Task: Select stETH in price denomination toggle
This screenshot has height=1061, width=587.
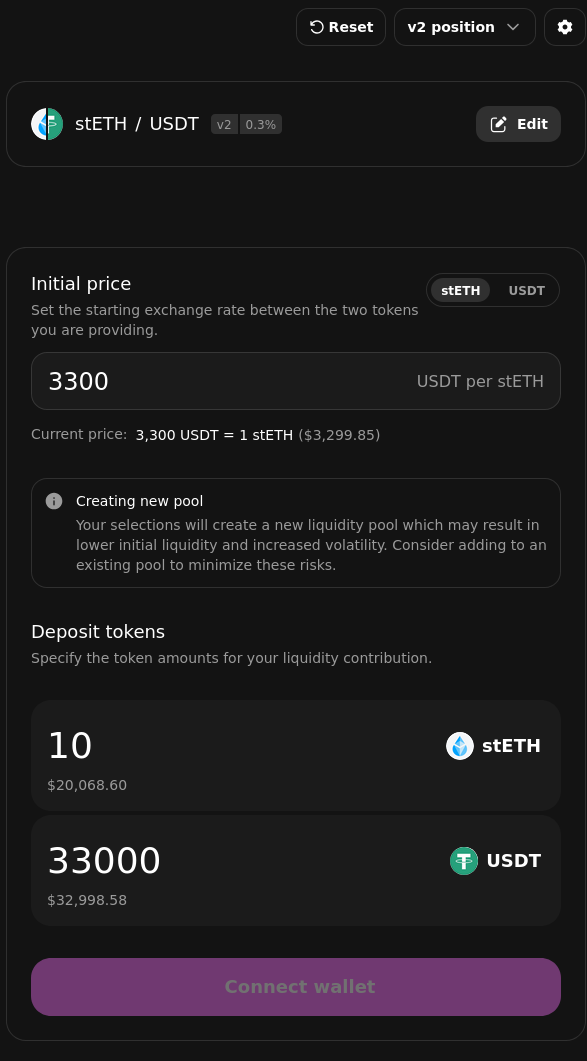Action: [x=460, y=291]
